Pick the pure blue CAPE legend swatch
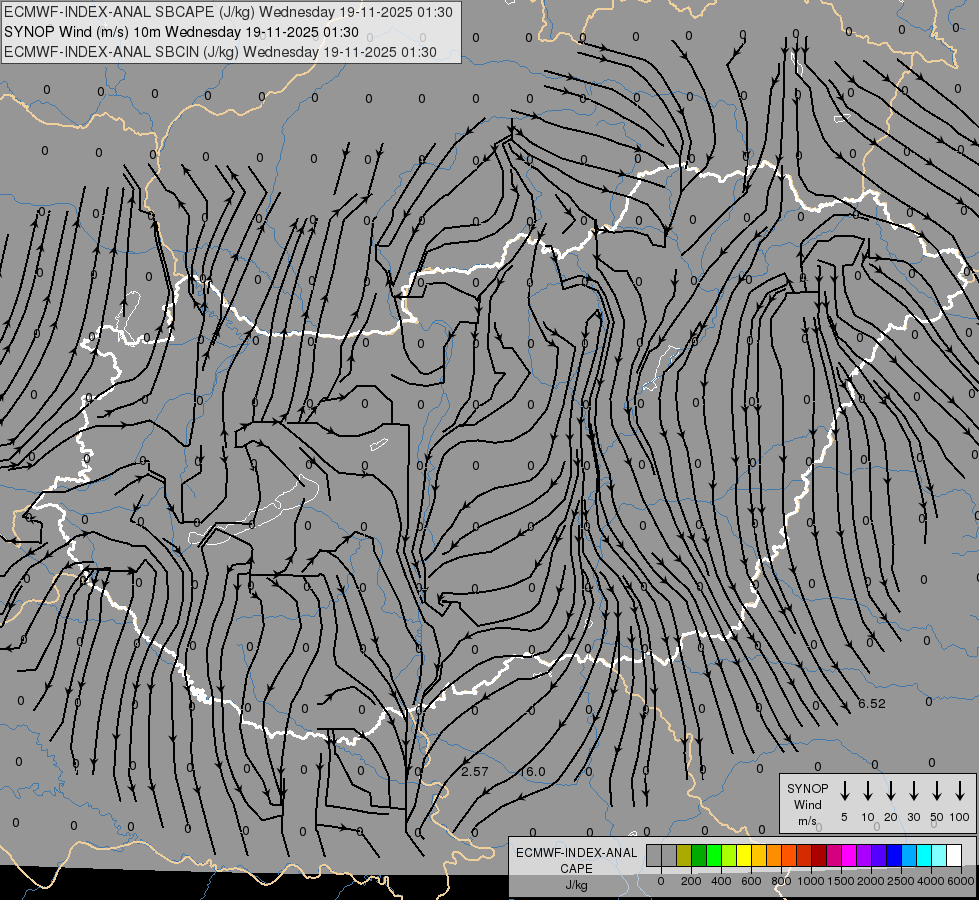 893,855
